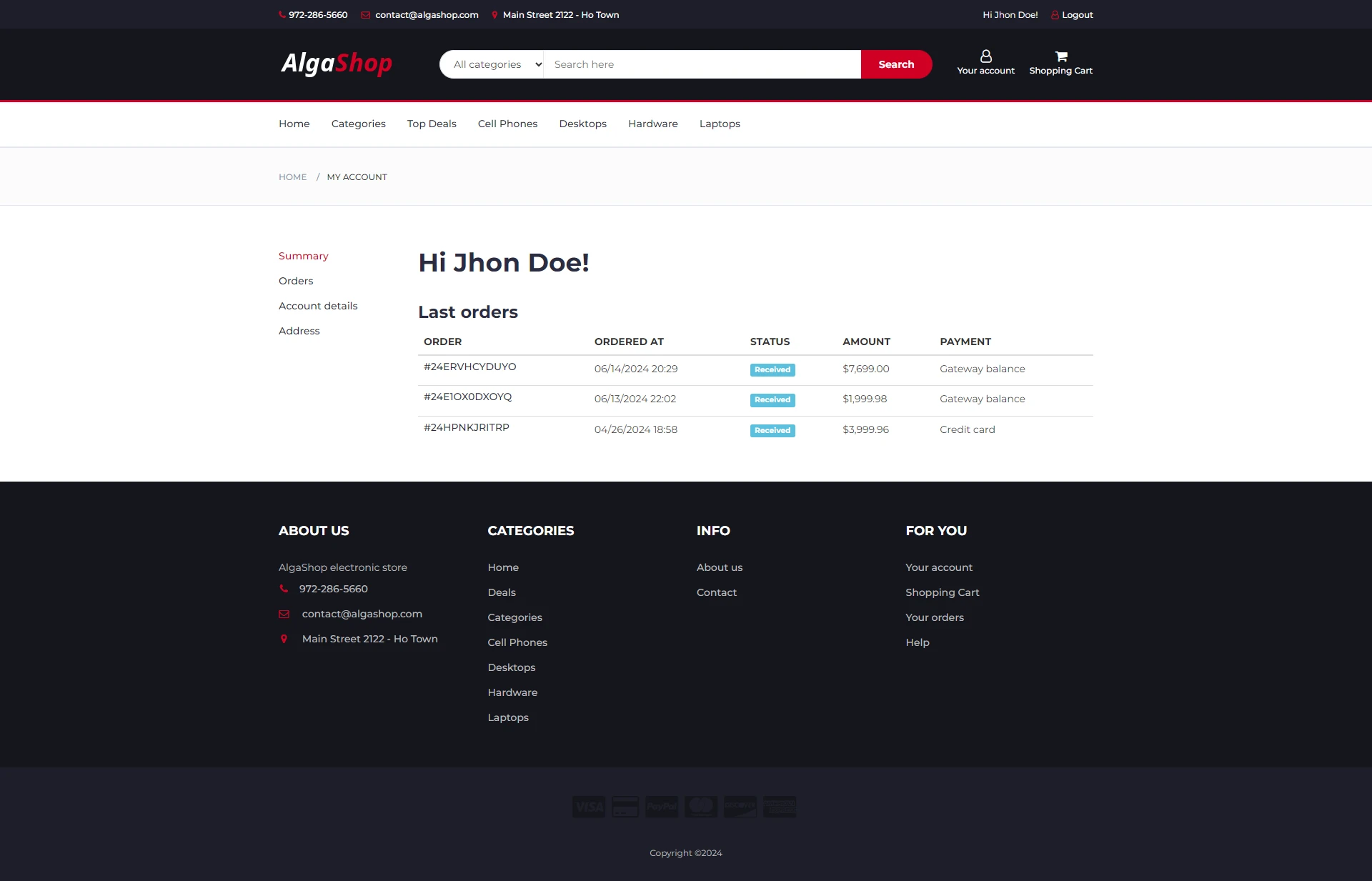Image resolution: width=1372 pixels, height=881 pixels.
Task: Click the footer map pin icon
Action: tap(284, 639)
